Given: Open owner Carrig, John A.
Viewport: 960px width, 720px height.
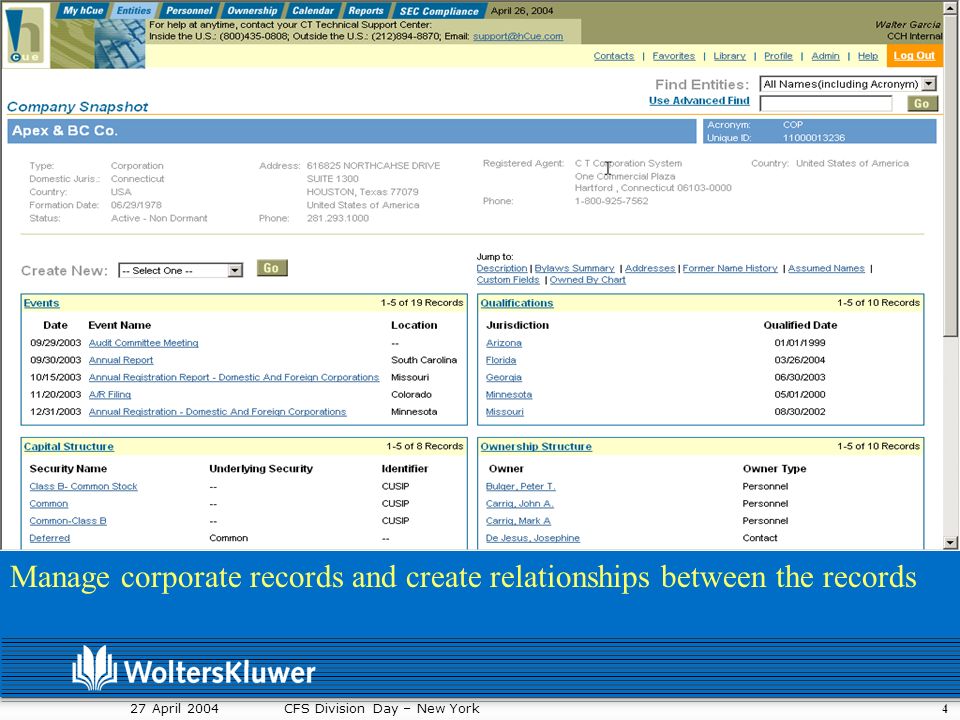Looking at the screenshot, I should pyautogui.click(x=519, y=503).
